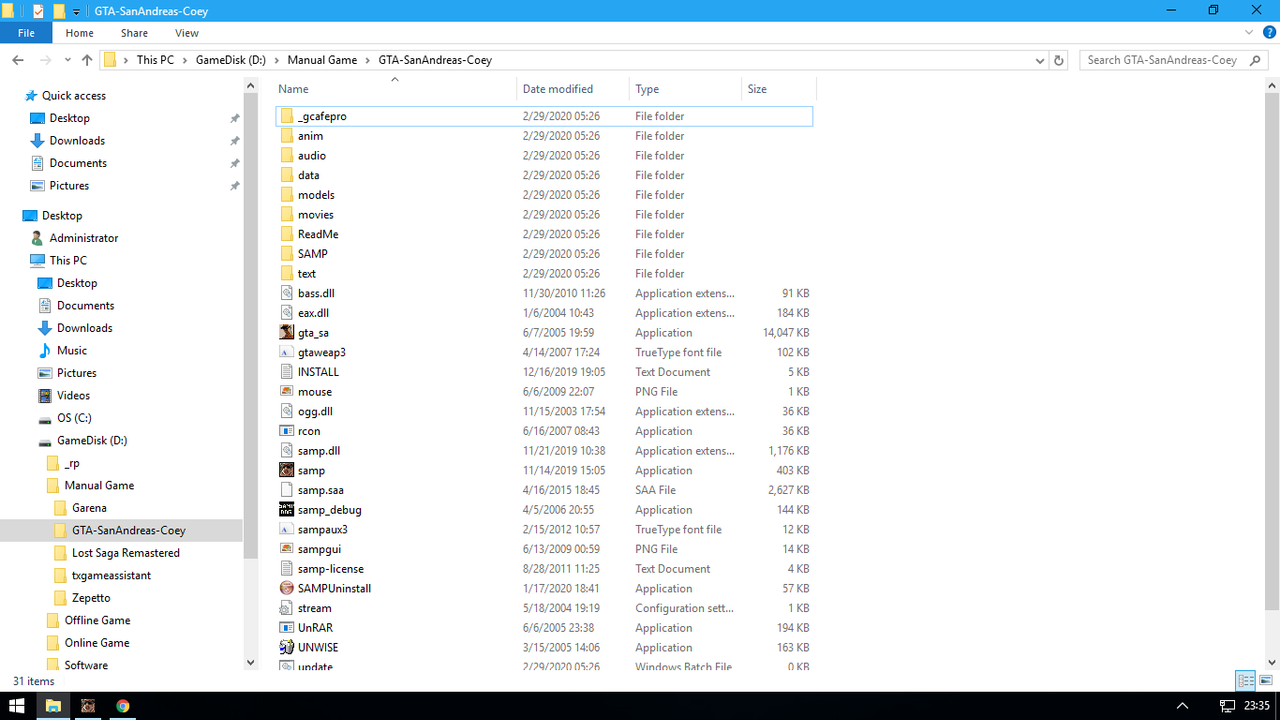Viewport: 1280px width, 720px height.
Task: Click the samp_debug application icon
Action: (x=286, y=510)
